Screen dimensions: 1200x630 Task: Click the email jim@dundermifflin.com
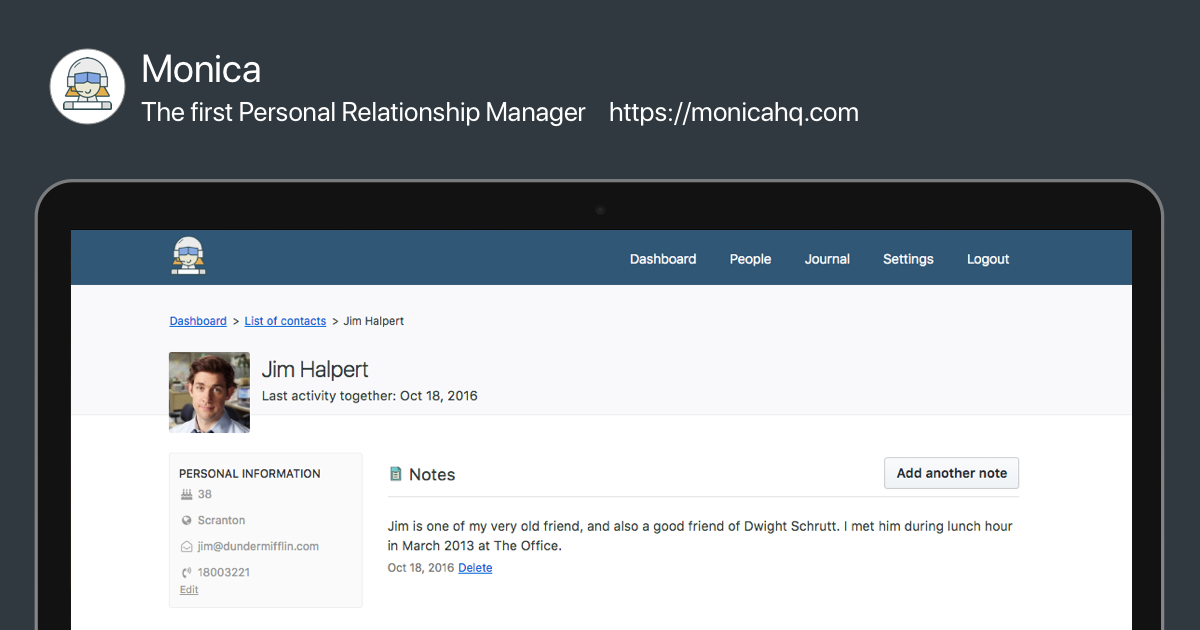click(258, 546)
